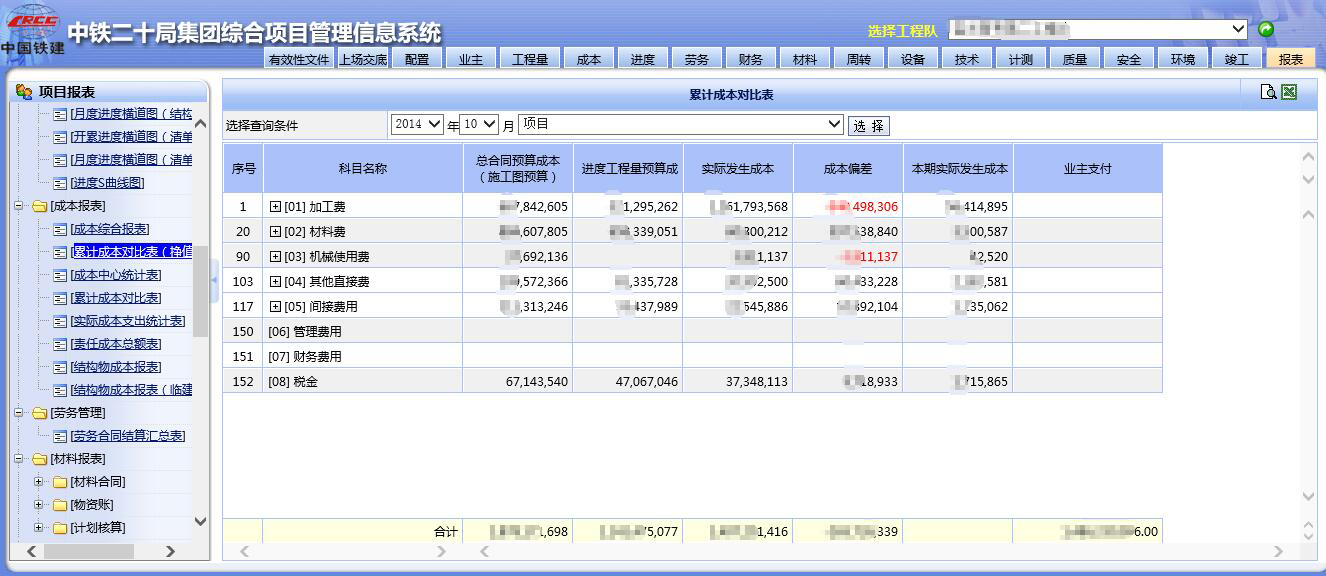The height and width of the screenshot is (576, 1326).
Task: Switch to the 有效性文件 tab
Action: point(299,59)
